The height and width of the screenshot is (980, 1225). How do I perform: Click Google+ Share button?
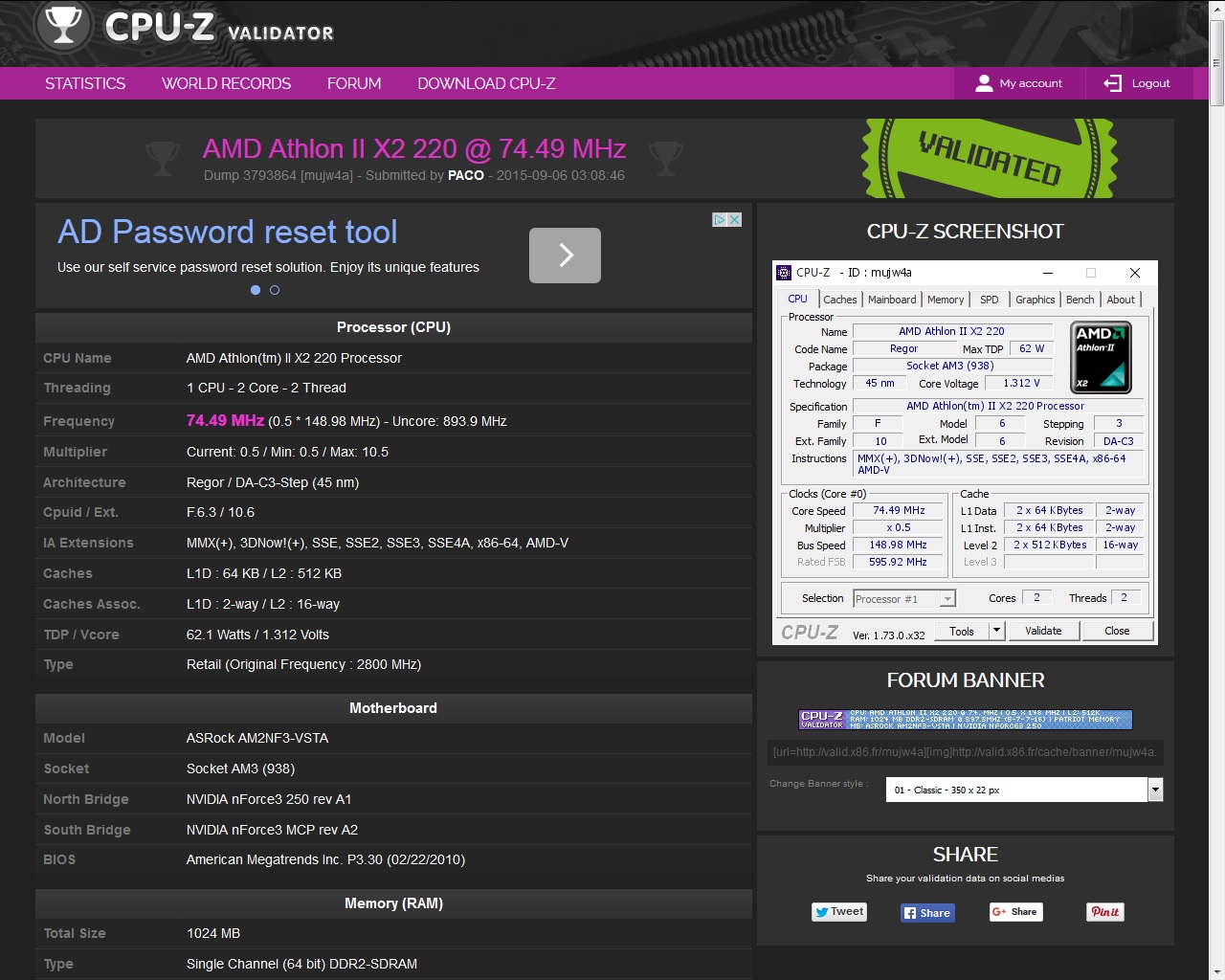1015,912
